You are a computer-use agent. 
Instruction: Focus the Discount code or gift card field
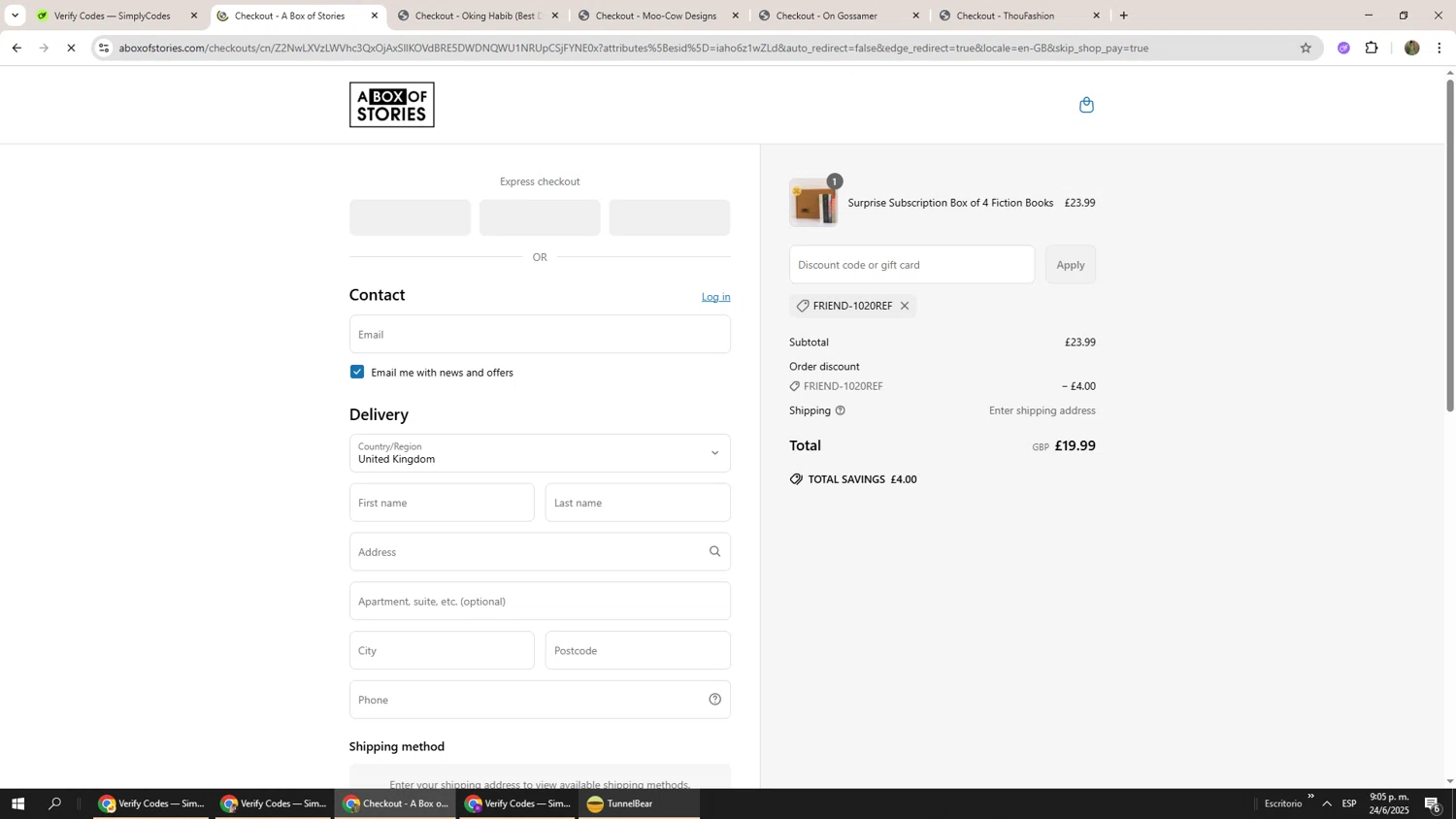pos(911,265)
